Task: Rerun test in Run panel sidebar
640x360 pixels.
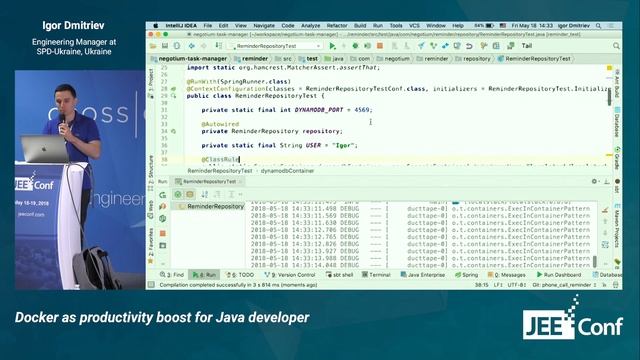Action: coord(162,195)
